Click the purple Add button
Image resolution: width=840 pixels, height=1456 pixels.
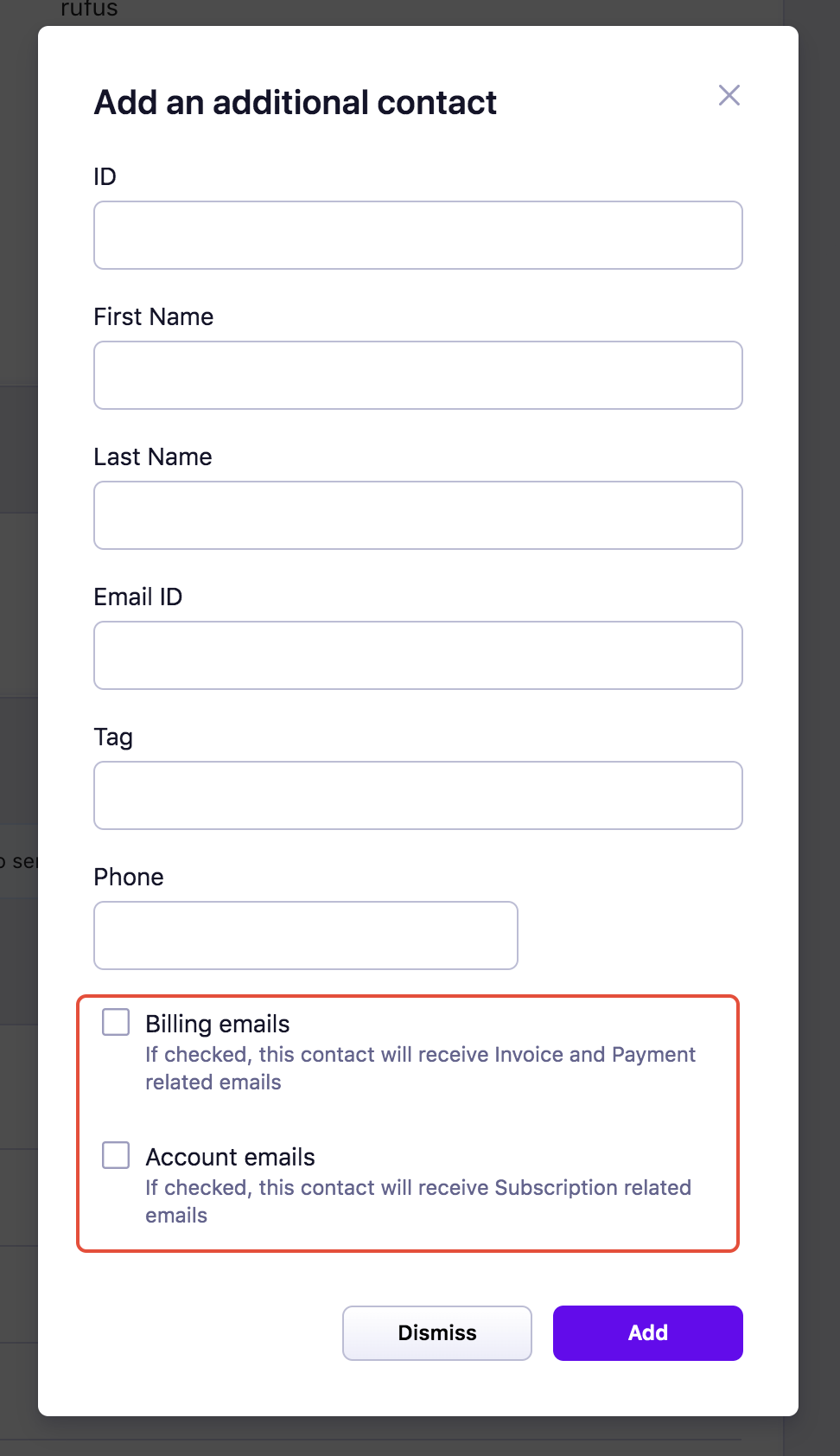click(x=647, y=1332)
